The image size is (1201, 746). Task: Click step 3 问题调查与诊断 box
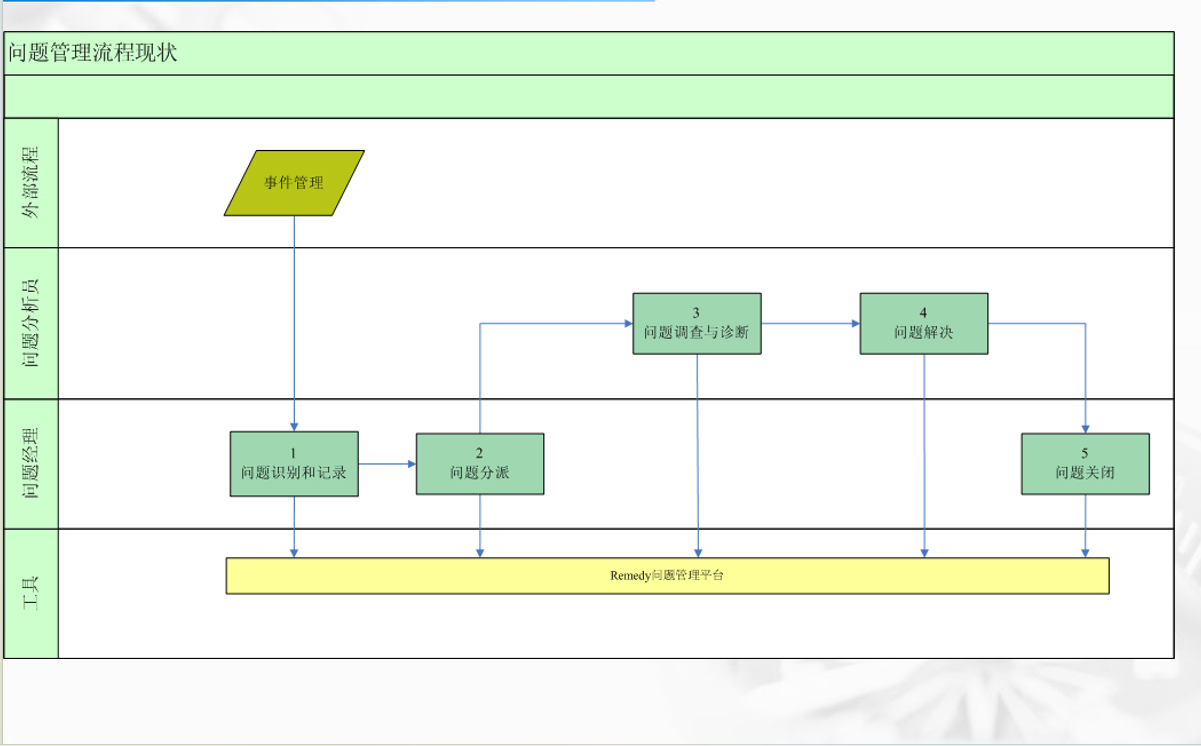pos(697,323)
